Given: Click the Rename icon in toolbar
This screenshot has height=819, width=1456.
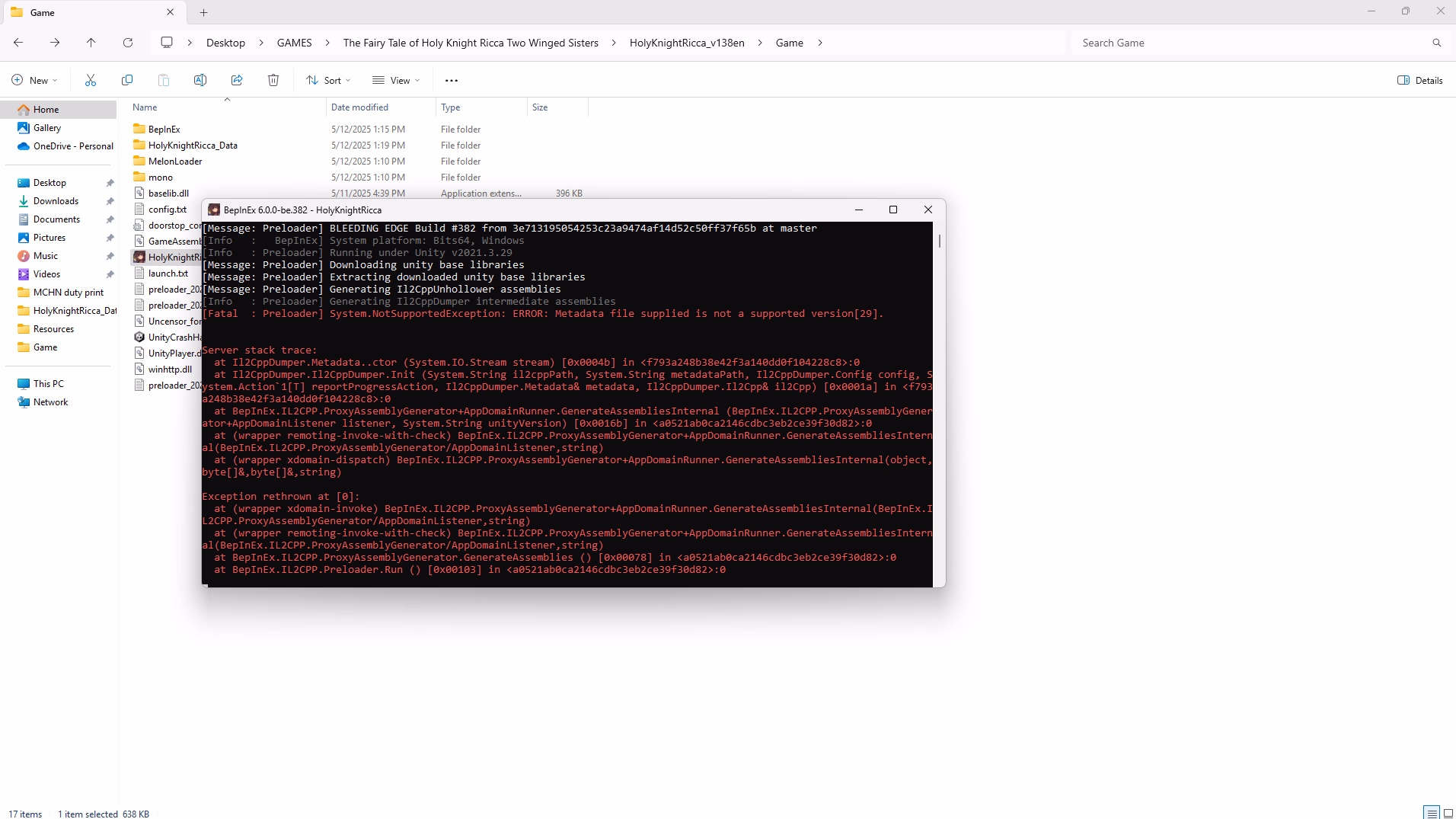Looking at the screenshot, I should point(200,80).
